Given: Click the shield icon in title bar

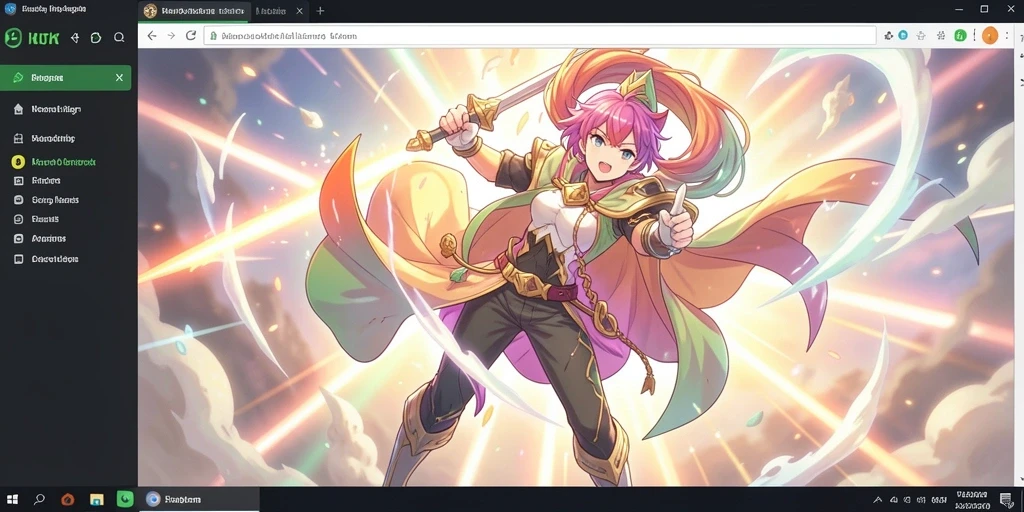Looking at the screenshot, I should 10,9.
